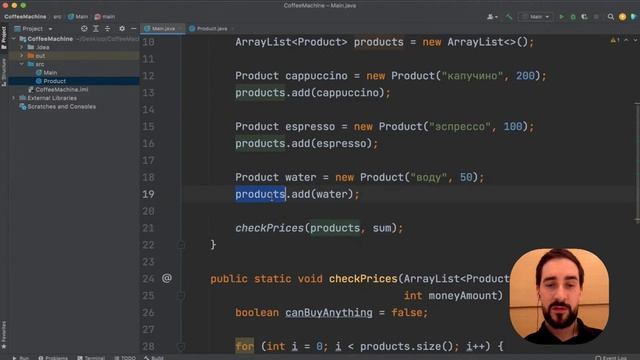Click canBuyAnything variable on line 26

(x=329, y=313)
